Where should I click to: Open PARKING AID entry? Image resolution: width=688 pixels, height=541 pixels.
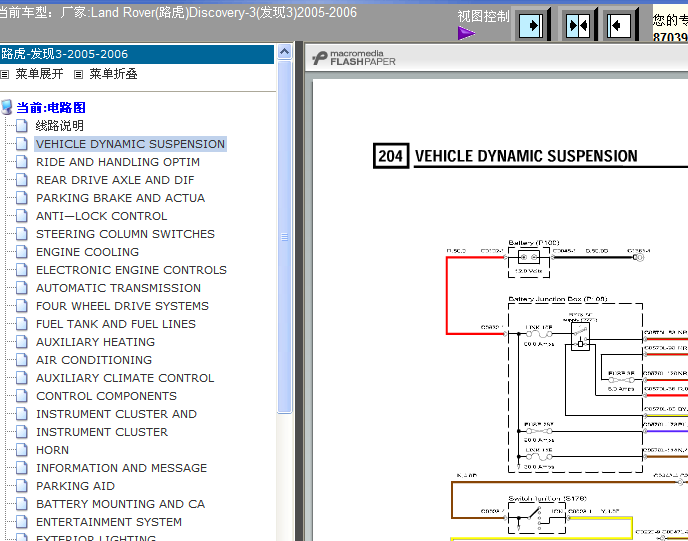(75, 486)
